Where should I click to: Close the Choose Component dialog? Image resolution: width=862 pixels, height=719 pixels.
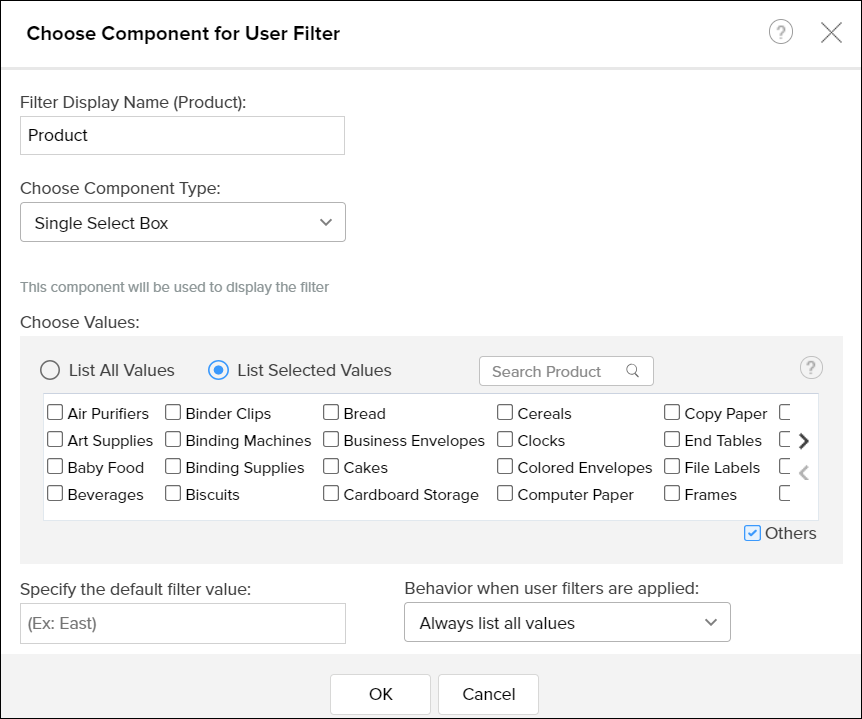(831, 32)
